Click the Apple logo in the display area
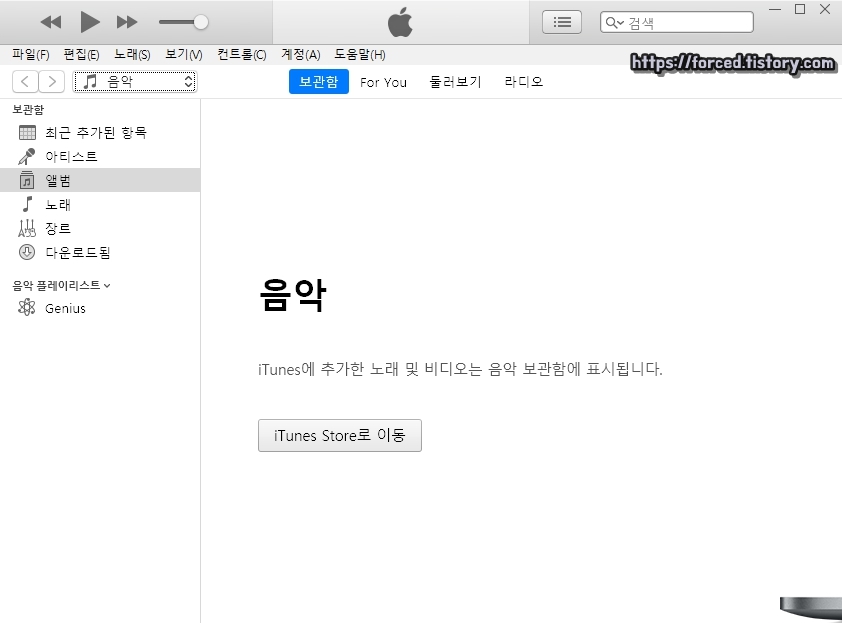Screen dimensions: 842x623 coord(400,22)
